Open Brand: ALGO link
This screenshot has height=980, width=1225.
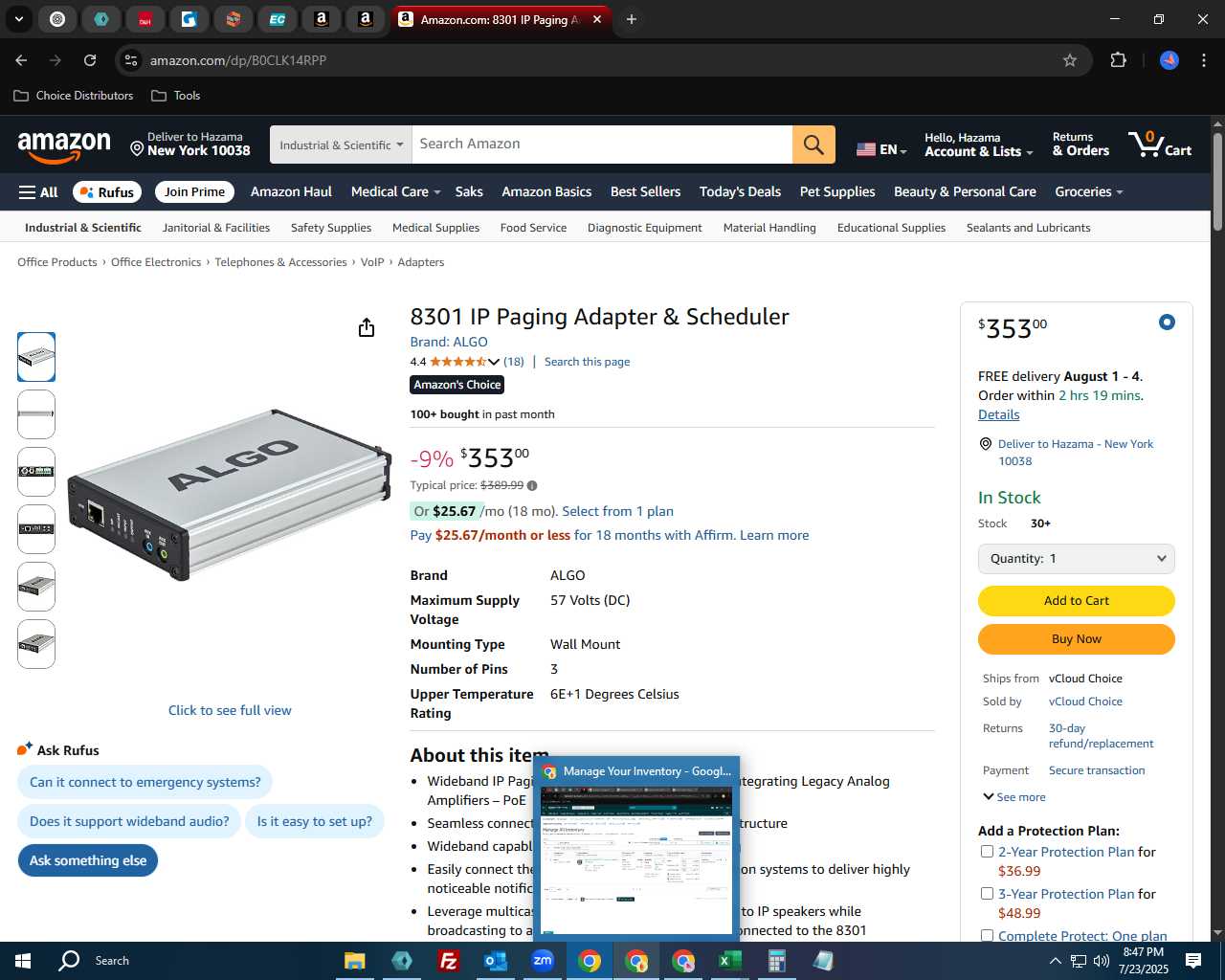(x=449, y=342)
